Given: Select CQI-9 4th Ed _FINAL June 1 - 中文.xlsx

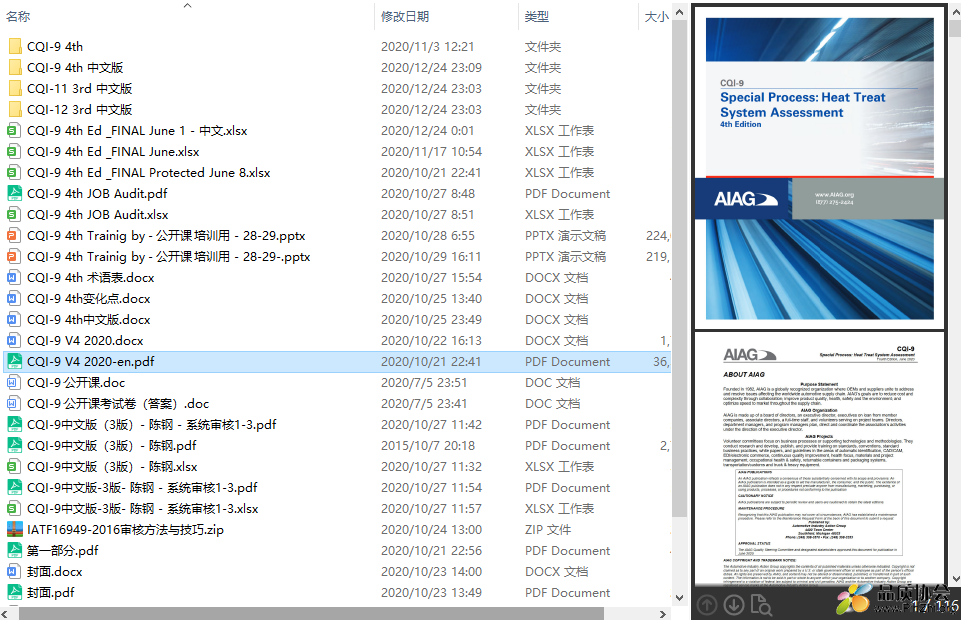Looking at the screenshot, I should [137, 130].
